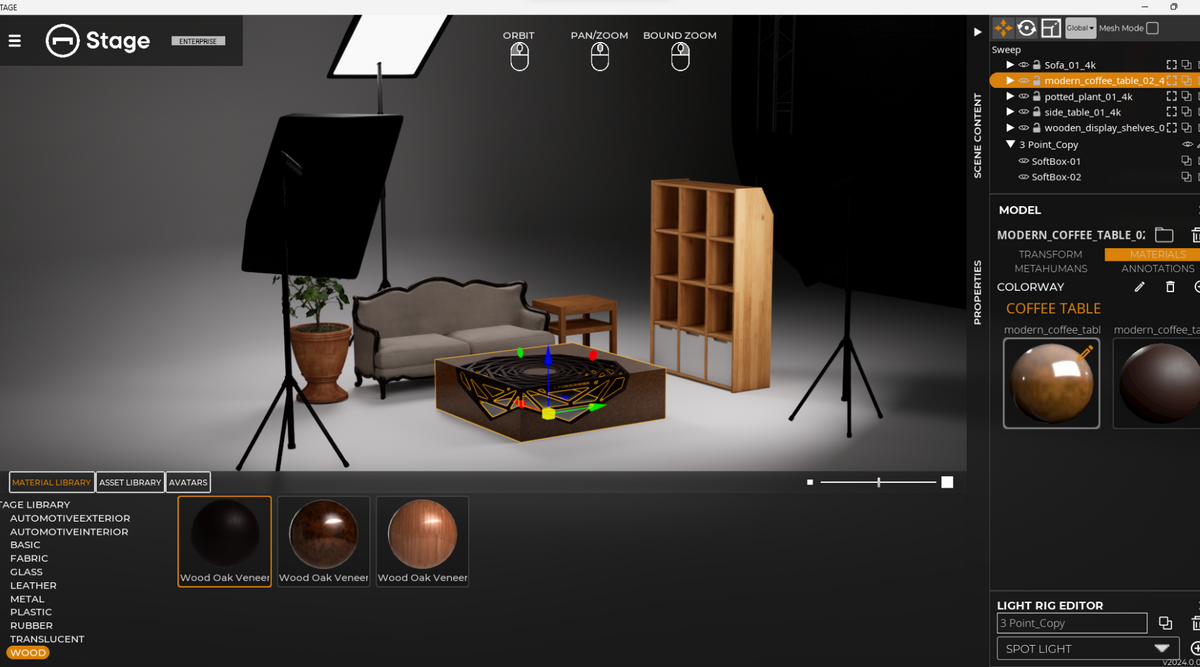The height and width of the screenshot is (667, 1200).
Task: Click the folder icon next to MODERN_COFFEE_TABLE
Action: (1164, 235)
